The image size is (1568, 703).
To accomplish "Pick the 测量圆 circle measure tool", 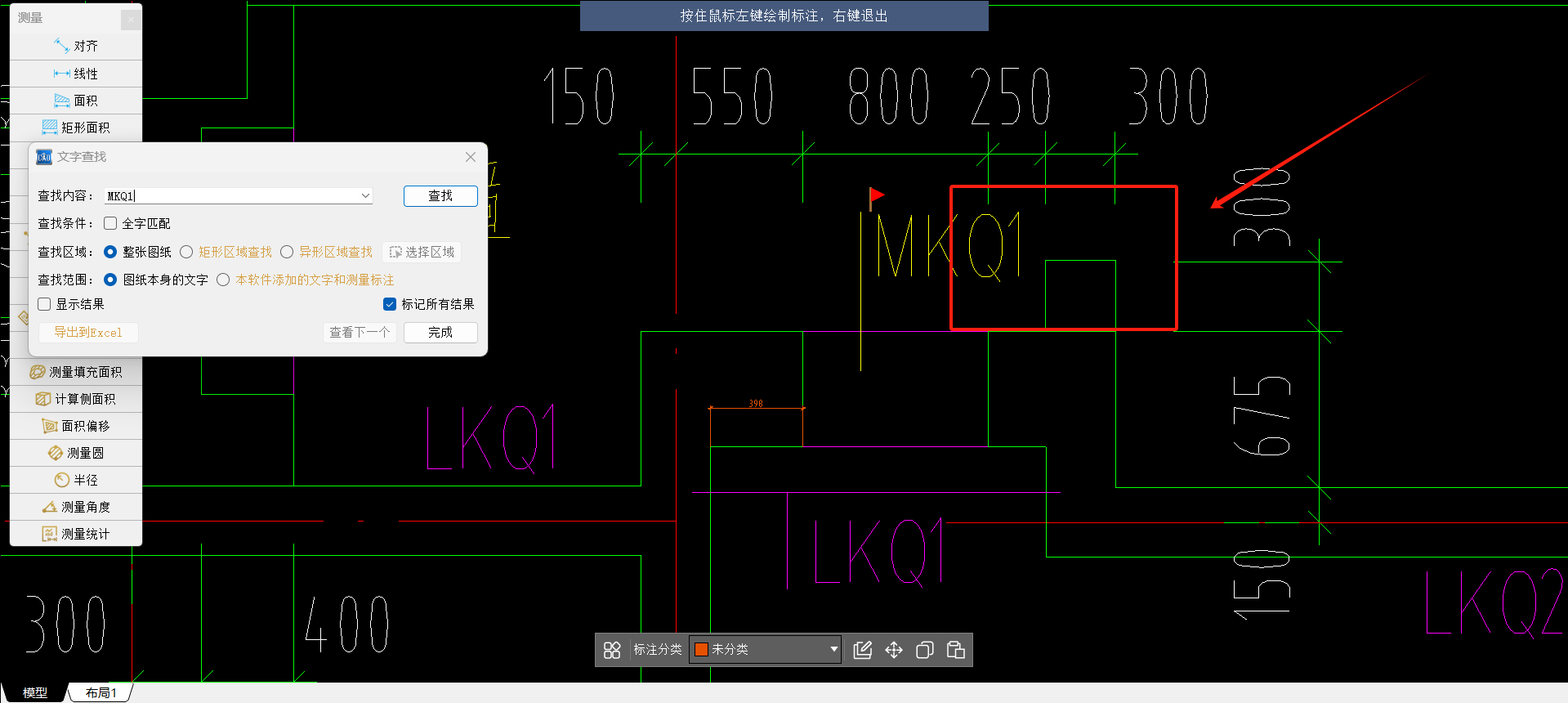I will (76, 453).
